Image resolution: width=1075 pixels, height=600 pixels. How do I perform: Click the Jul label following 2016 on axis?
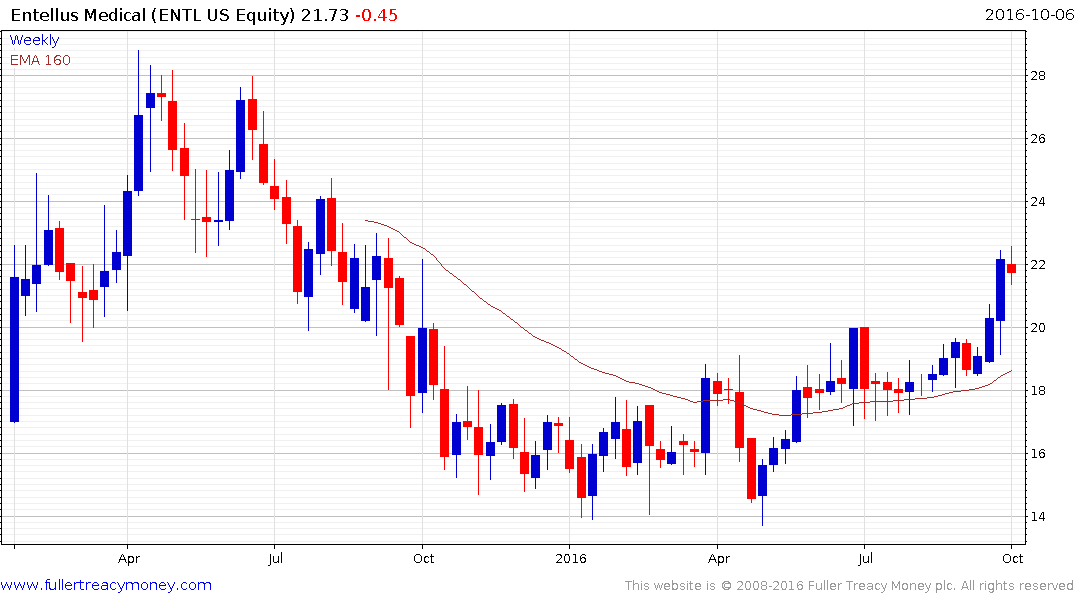click(865, 559)
